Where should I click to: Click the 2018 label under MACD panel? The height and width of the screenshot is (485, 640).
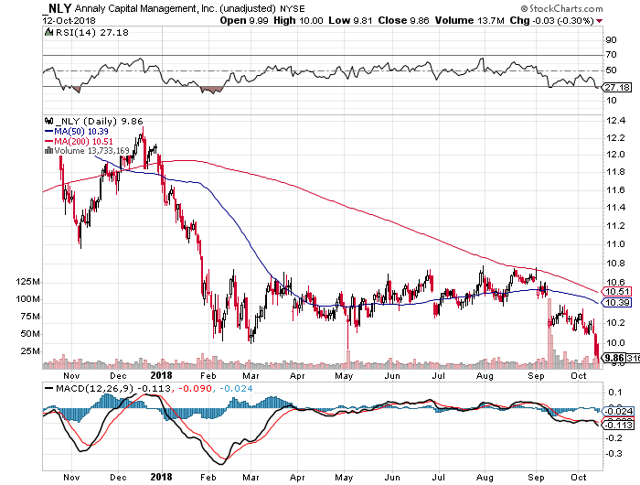point(161,477)
